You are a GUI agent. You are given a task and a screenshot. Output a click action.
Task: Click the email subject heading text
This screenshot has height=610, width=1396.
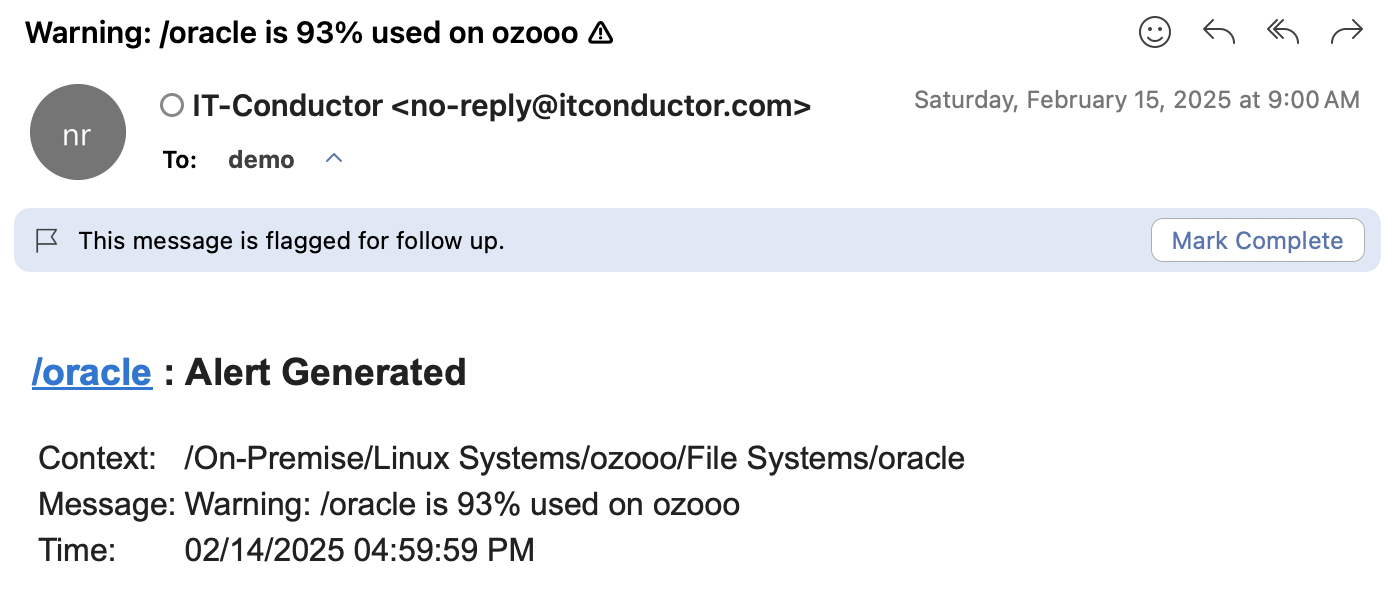click(302, 33)
